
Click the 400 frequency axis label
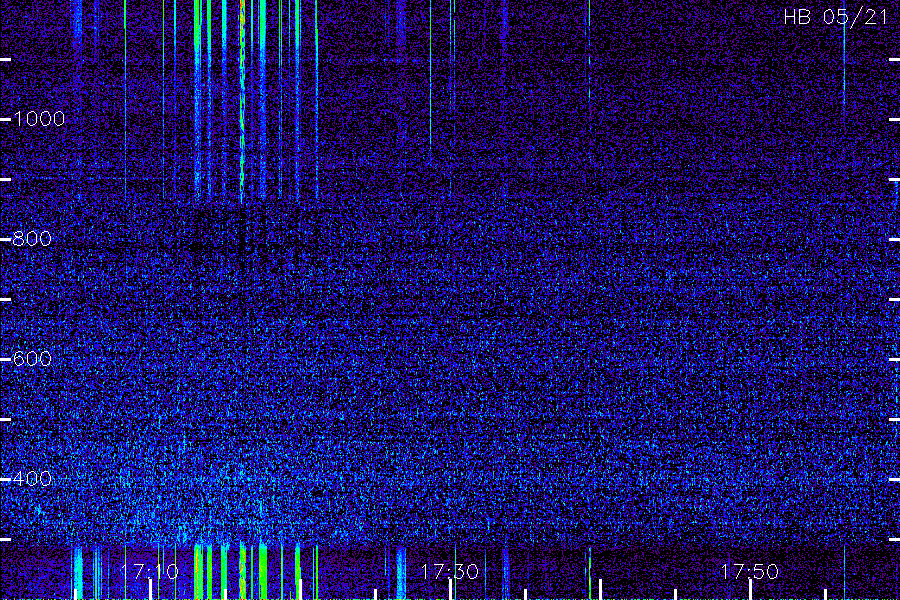[x=32, y=479]
